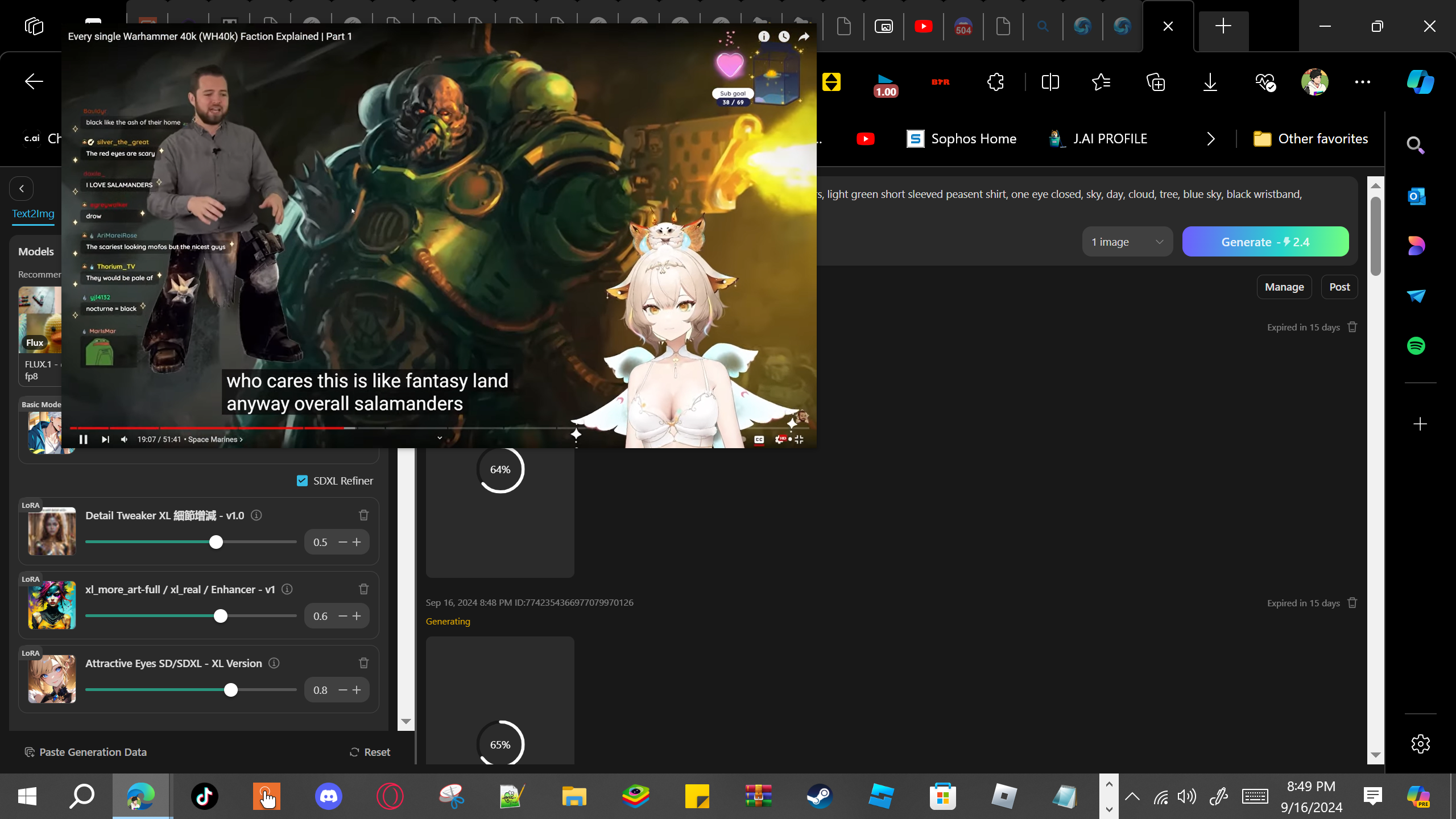Mute the video player volume
This screenshot has width=1456, height=819.
click(125, 439)
